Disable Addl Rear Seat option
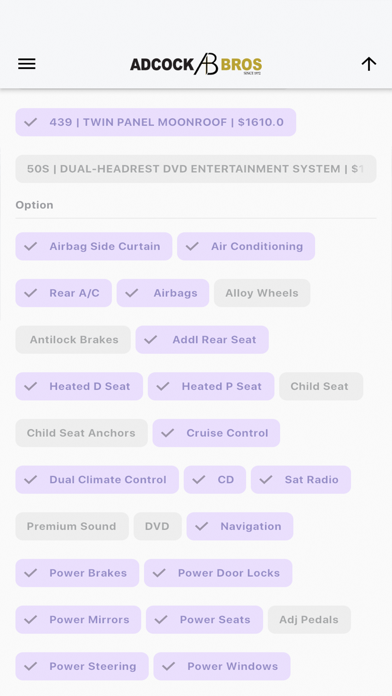 click(x=202, y=340)
